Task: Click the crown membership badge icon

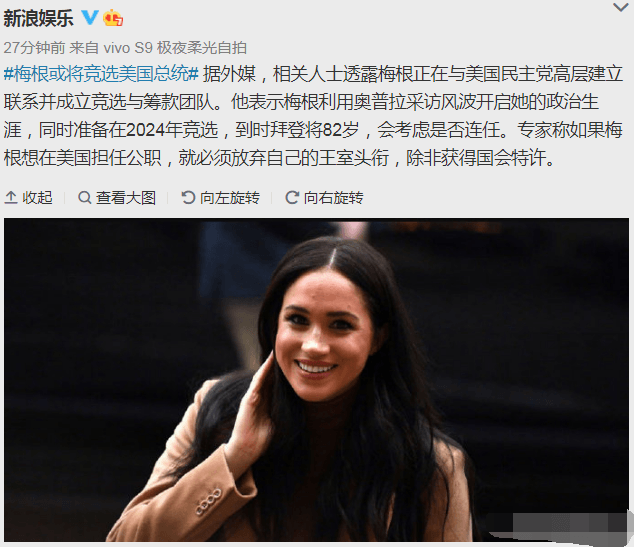Action: coord(113,18)
